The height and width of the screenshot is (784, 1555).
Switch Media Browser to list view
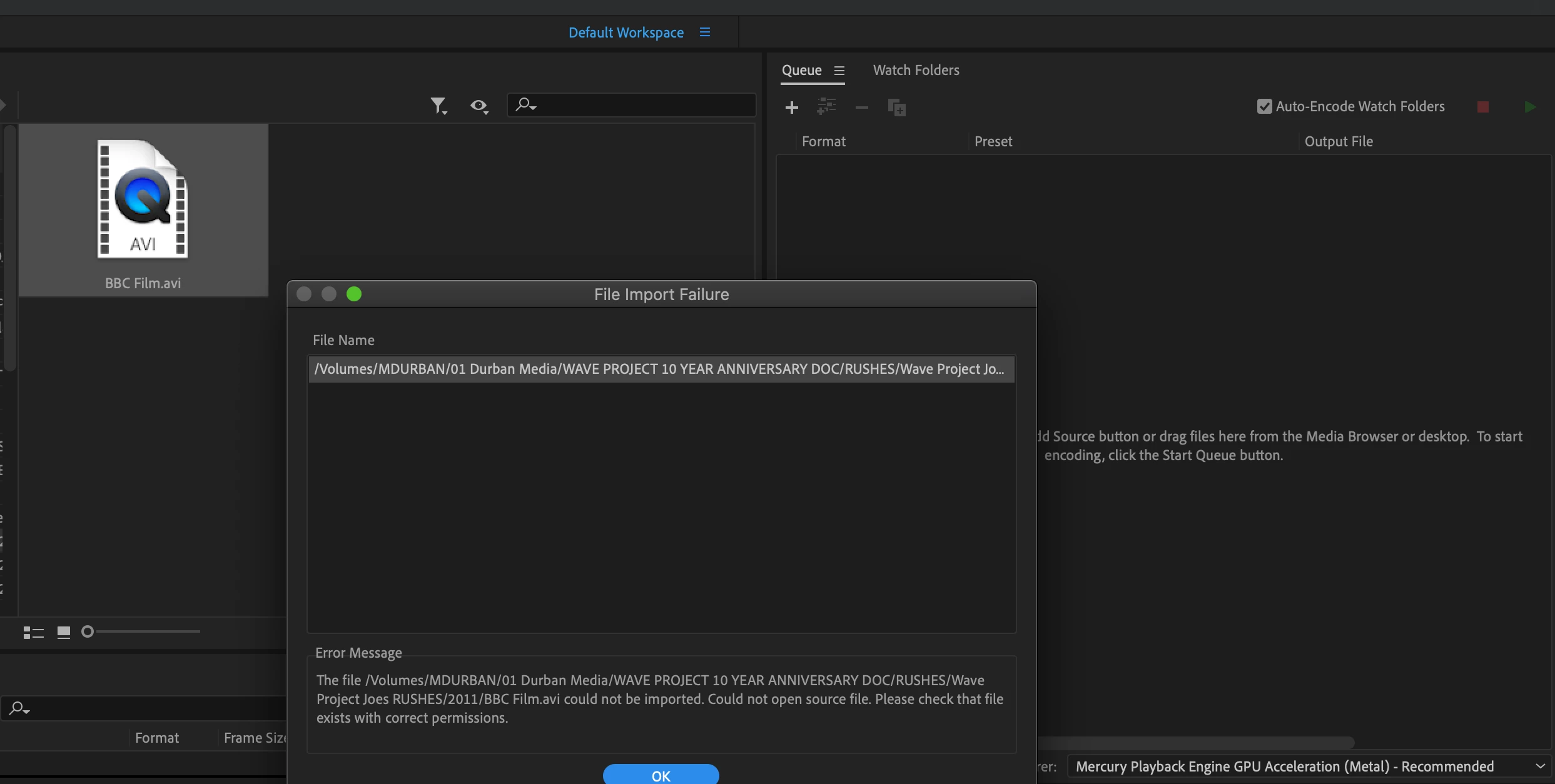(33, 633)
